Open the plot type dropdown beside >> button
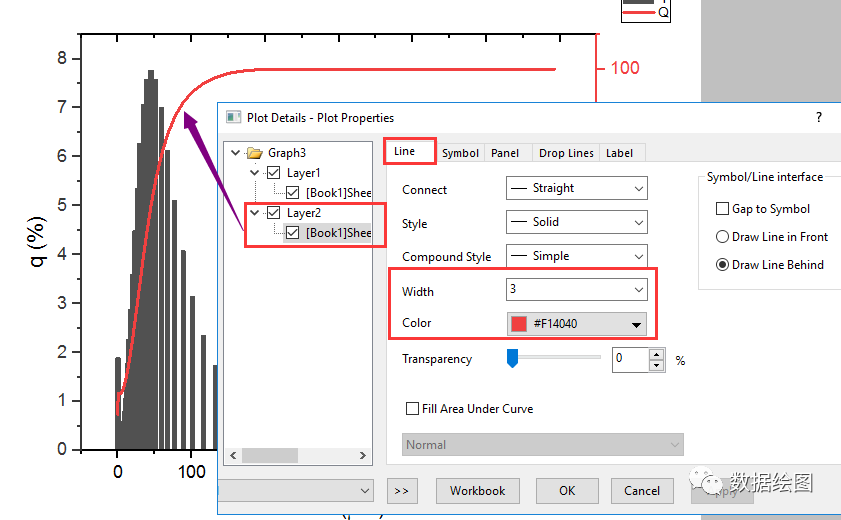 point(295,491)
